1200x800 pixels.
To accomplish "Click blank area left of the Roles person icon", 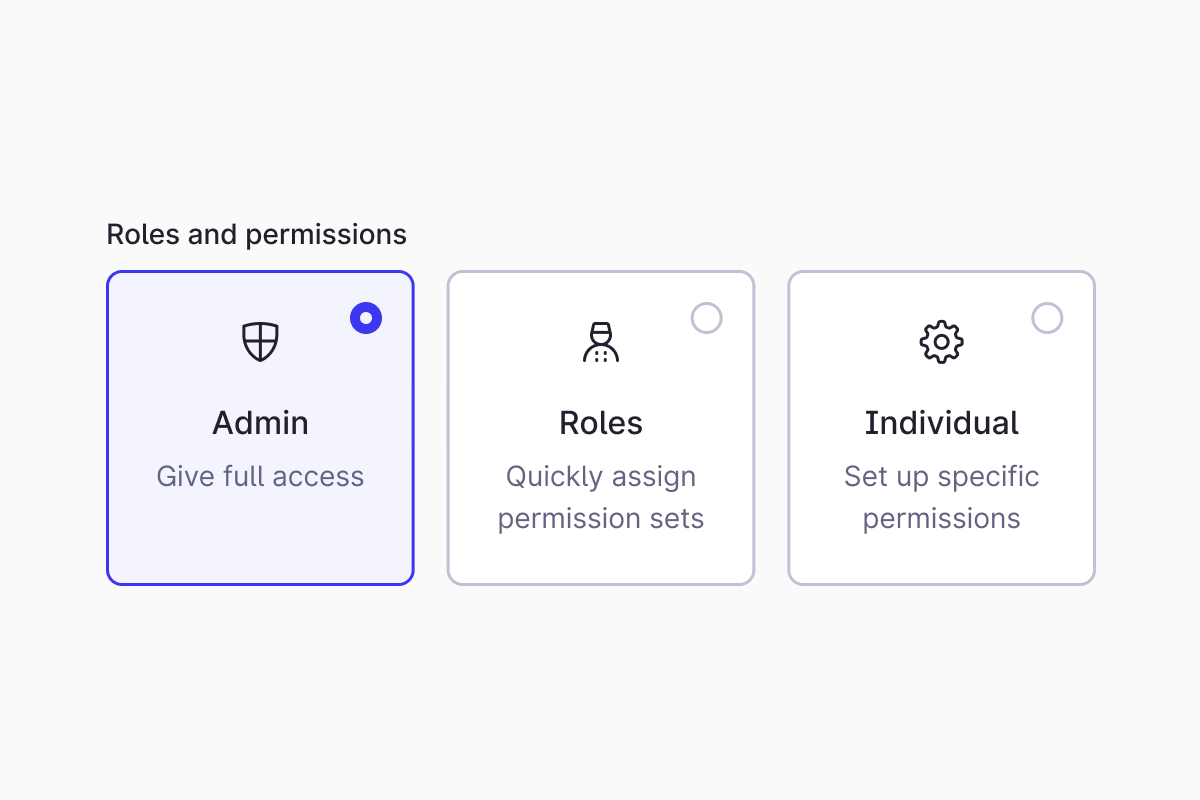I will coord(510,342).
